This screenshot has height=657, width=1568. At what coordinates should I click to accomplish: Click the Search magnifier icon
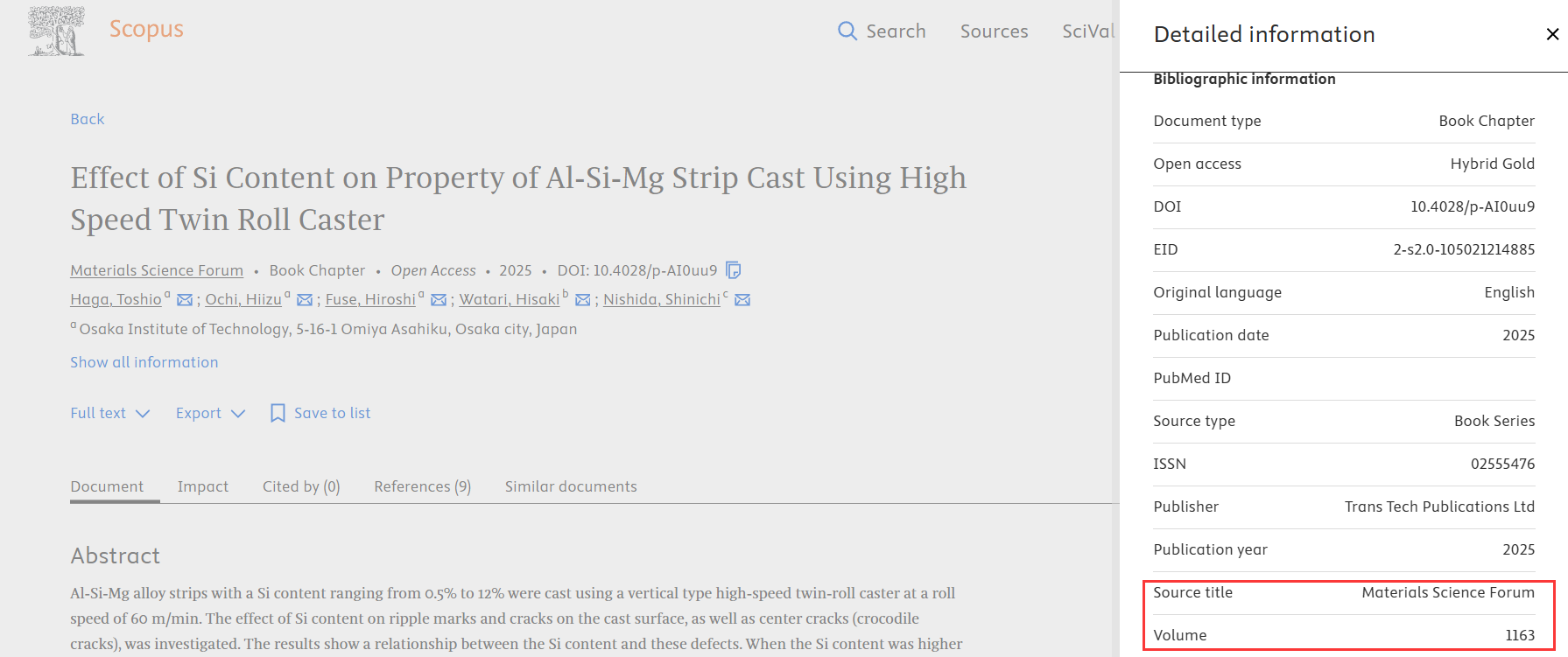tap(847, 31)
